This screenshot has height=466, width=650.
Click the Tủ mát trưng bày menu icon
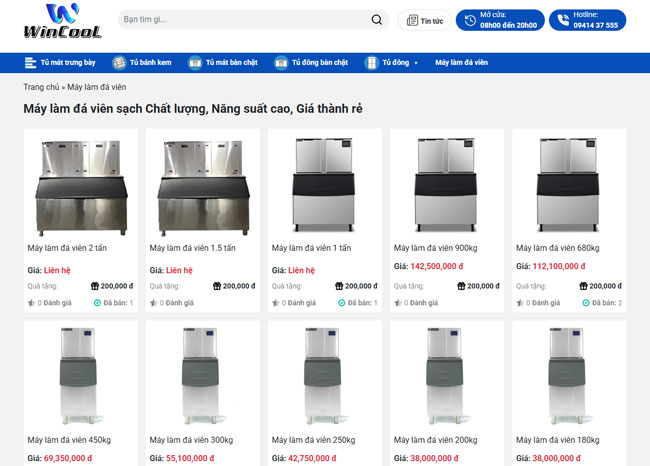(30, 63)
